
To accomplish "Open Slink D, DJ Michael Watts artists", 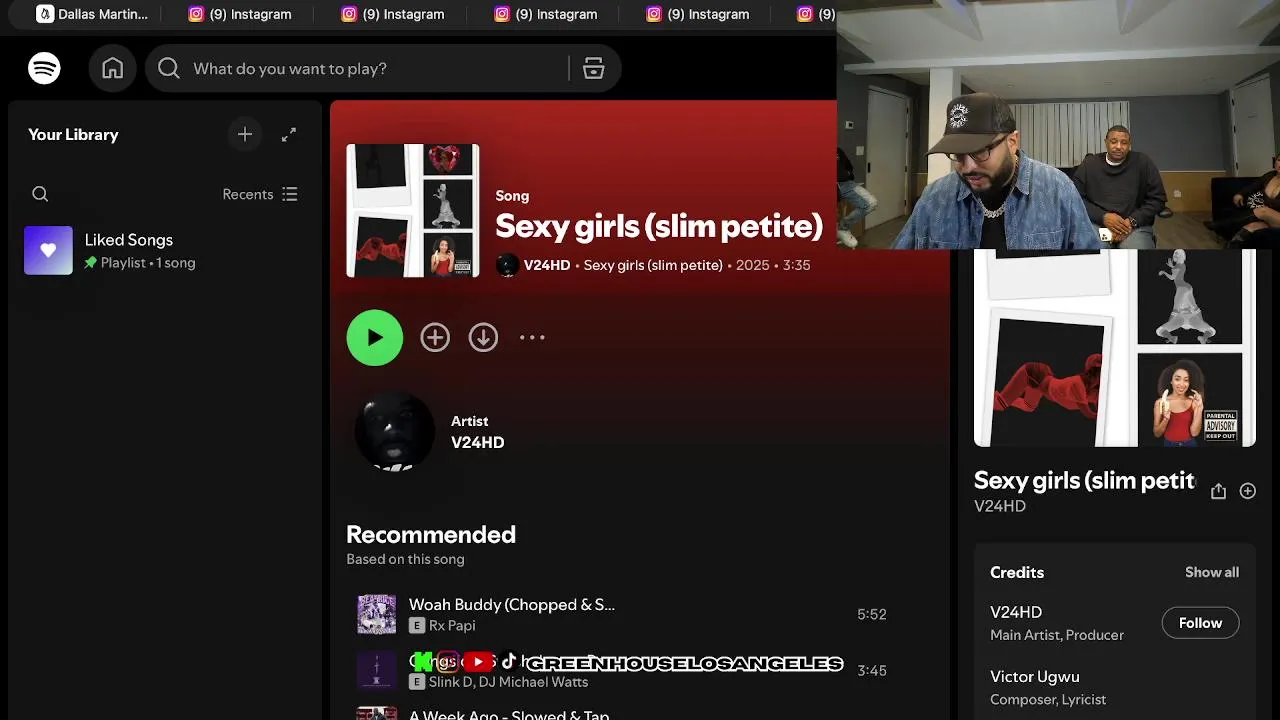I will pyautogui.click(x=508, y=682).
